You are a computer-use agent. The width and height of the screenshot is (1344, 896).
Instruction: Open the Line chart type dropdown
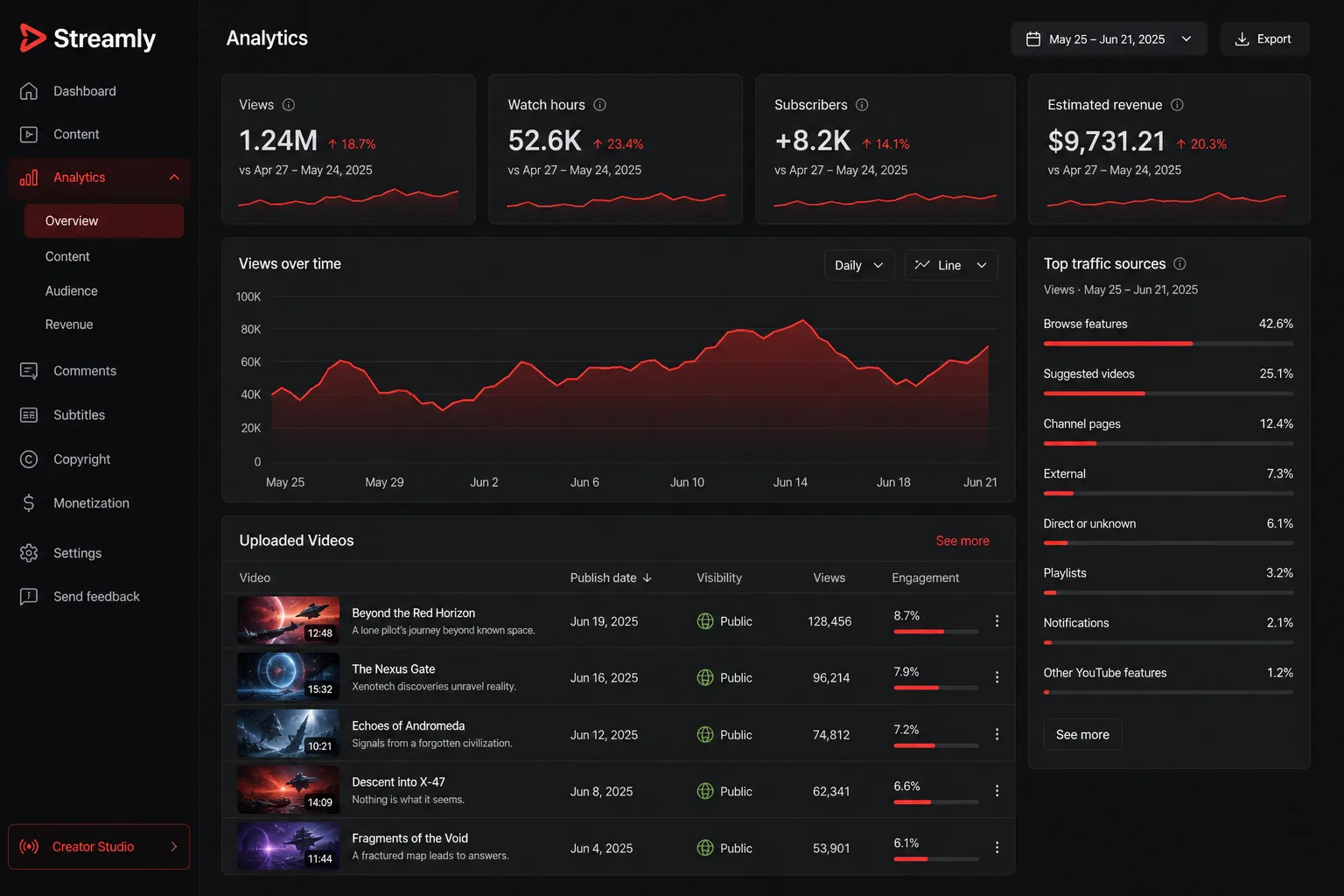[x=951, y=265]
